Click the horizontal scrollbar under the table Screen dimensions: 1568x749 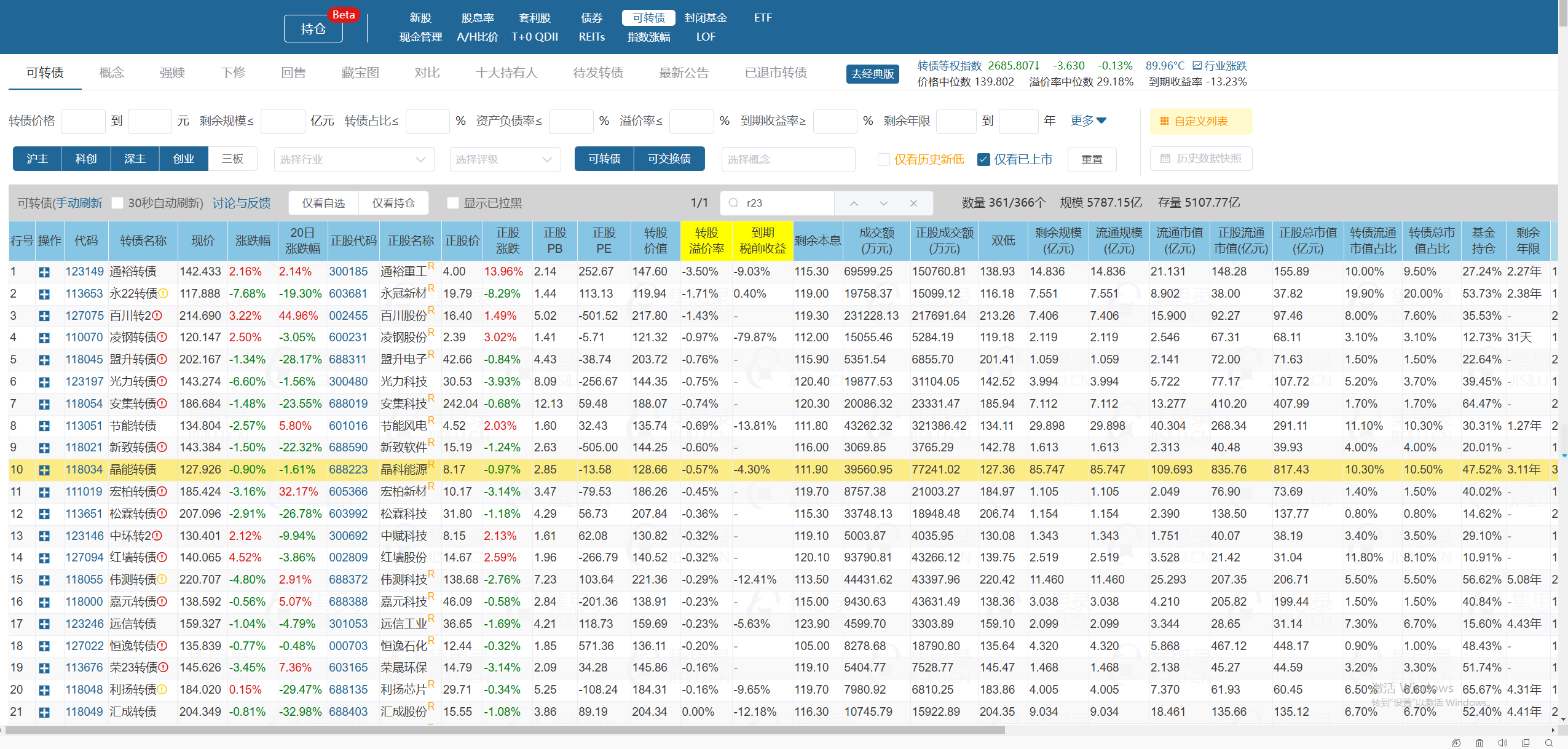point(504,730)
